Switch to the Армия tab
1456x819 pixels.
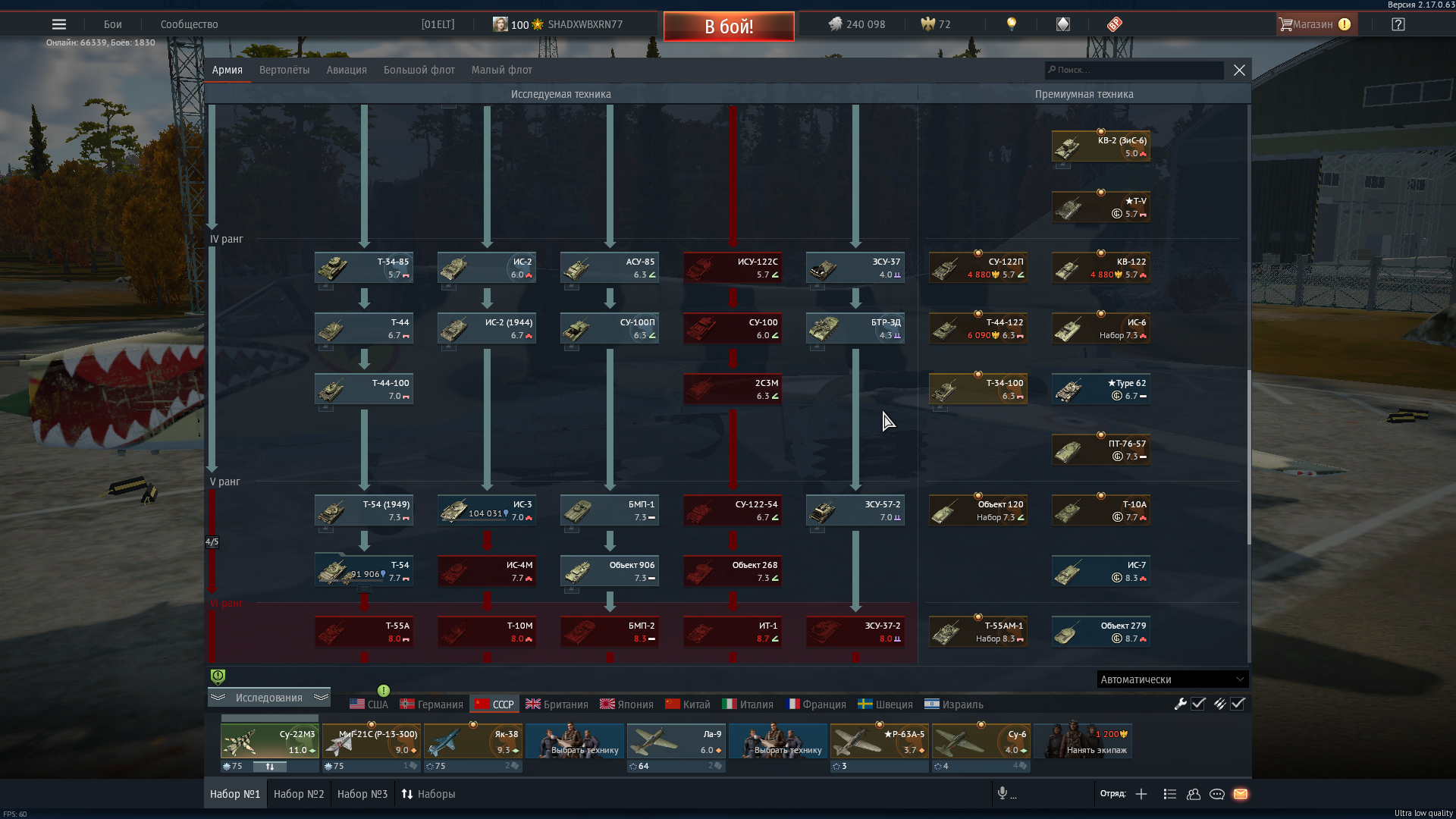point(227,70)
